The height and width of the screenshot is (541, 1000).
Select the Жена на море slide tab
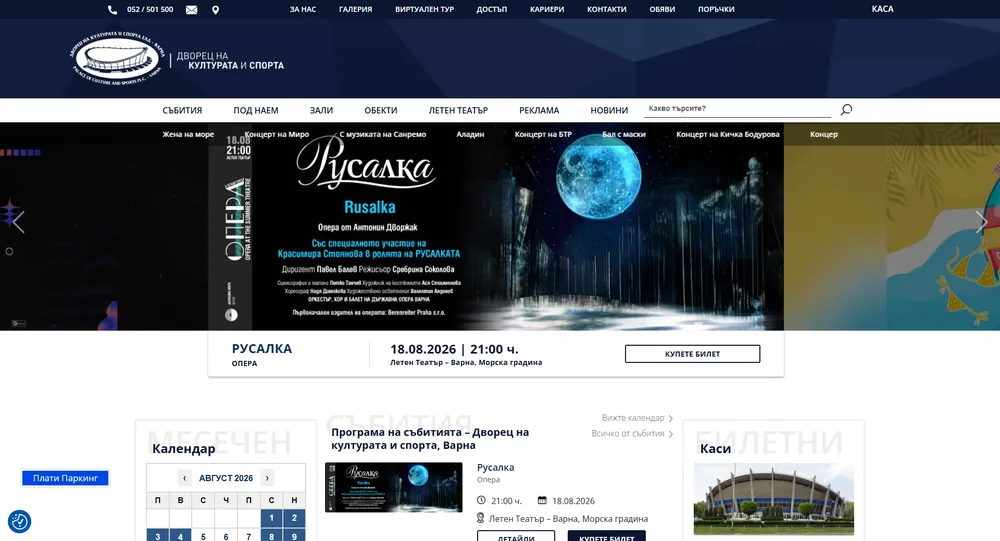coord(188,135)
